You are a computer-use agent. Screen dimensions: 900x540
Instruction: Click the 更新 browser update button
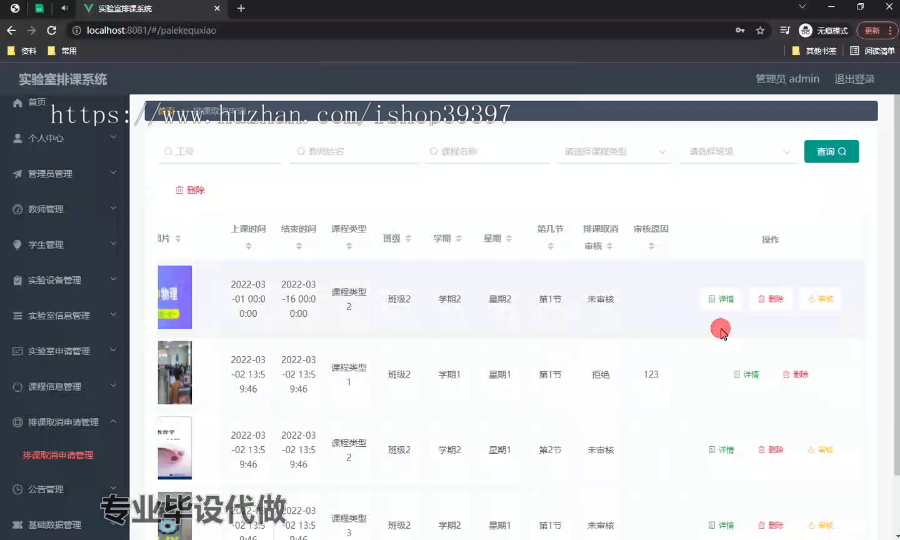pos(877,30)
